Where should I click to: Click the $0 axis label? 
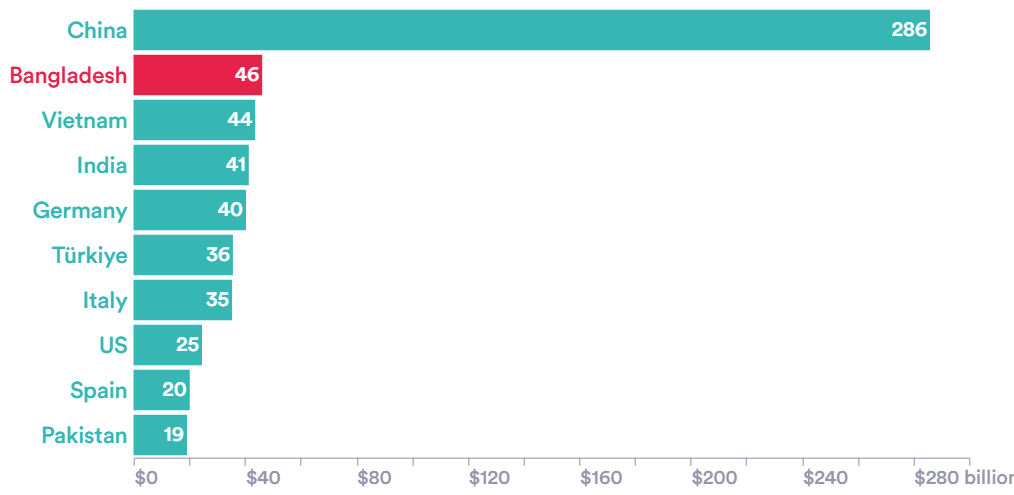click(146, 478)
